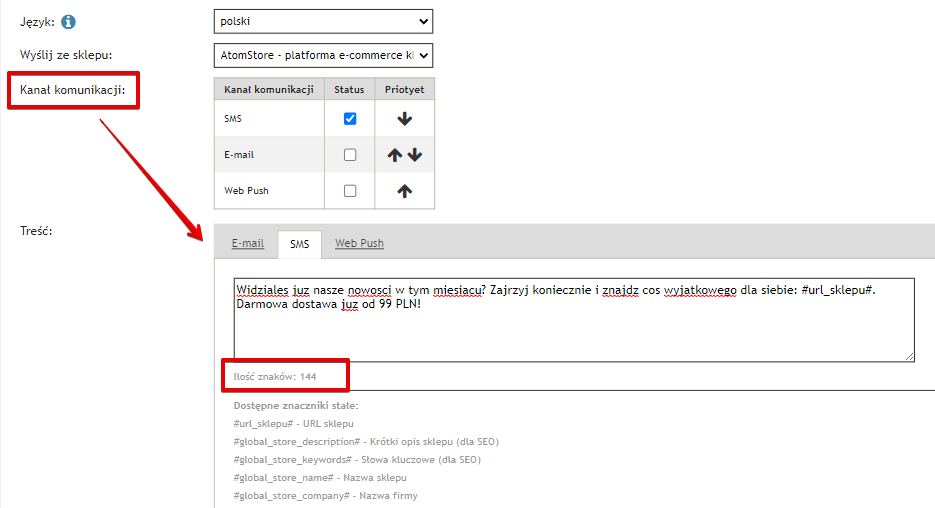Select the SMS content tab
Screen dimensions: 935x508
pyautogui.click(x=299, y=243)
